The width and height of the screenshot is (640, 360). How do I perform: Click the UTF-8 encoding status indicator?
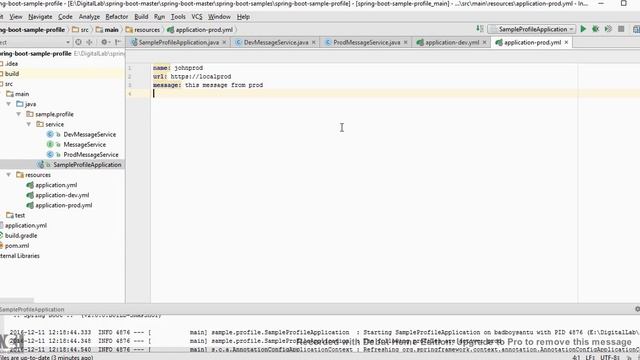coord(609,357)
